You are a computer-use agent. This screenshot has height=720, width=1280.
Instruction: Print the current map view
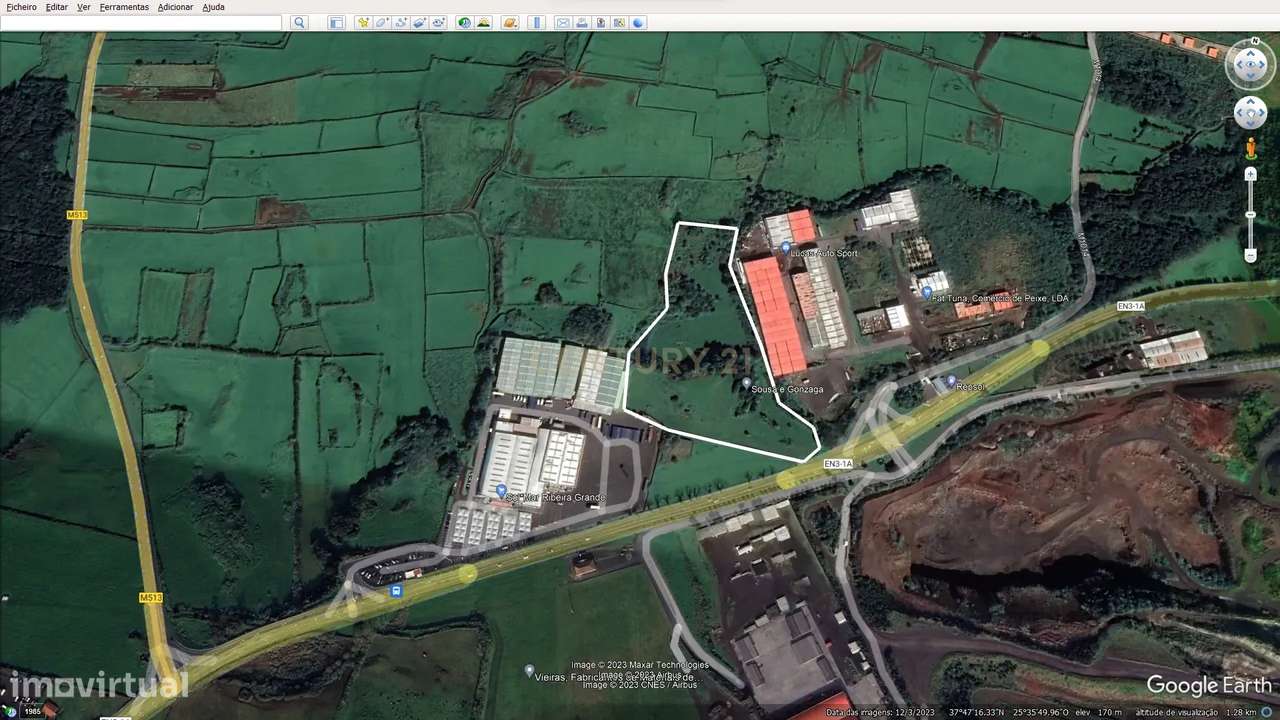tap(582, 22)
